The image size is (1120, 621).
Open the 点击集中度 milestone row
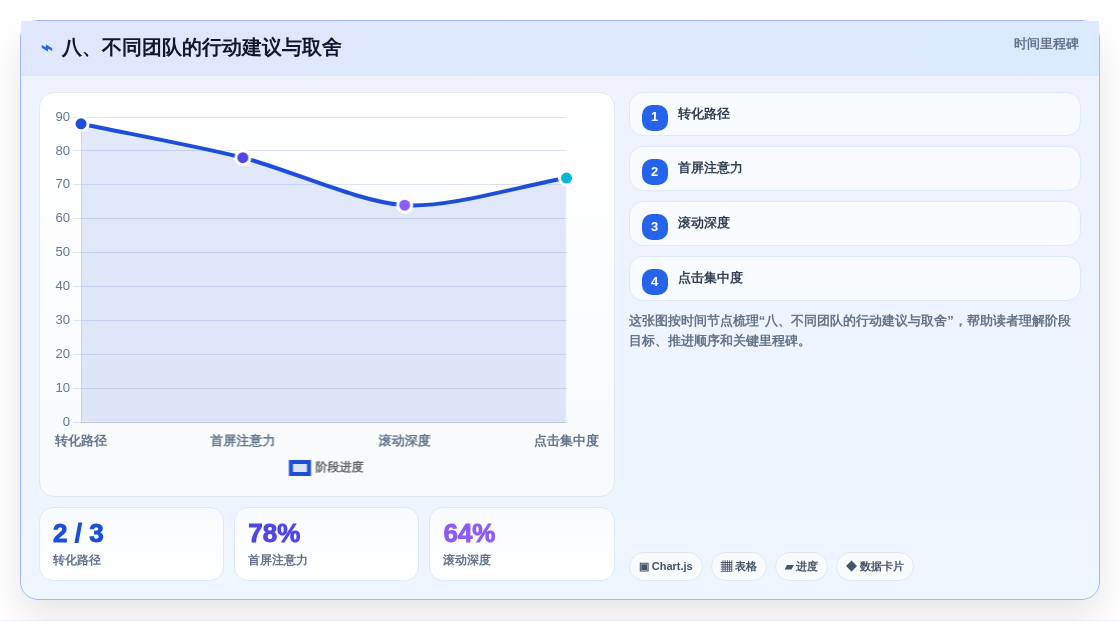854,279
